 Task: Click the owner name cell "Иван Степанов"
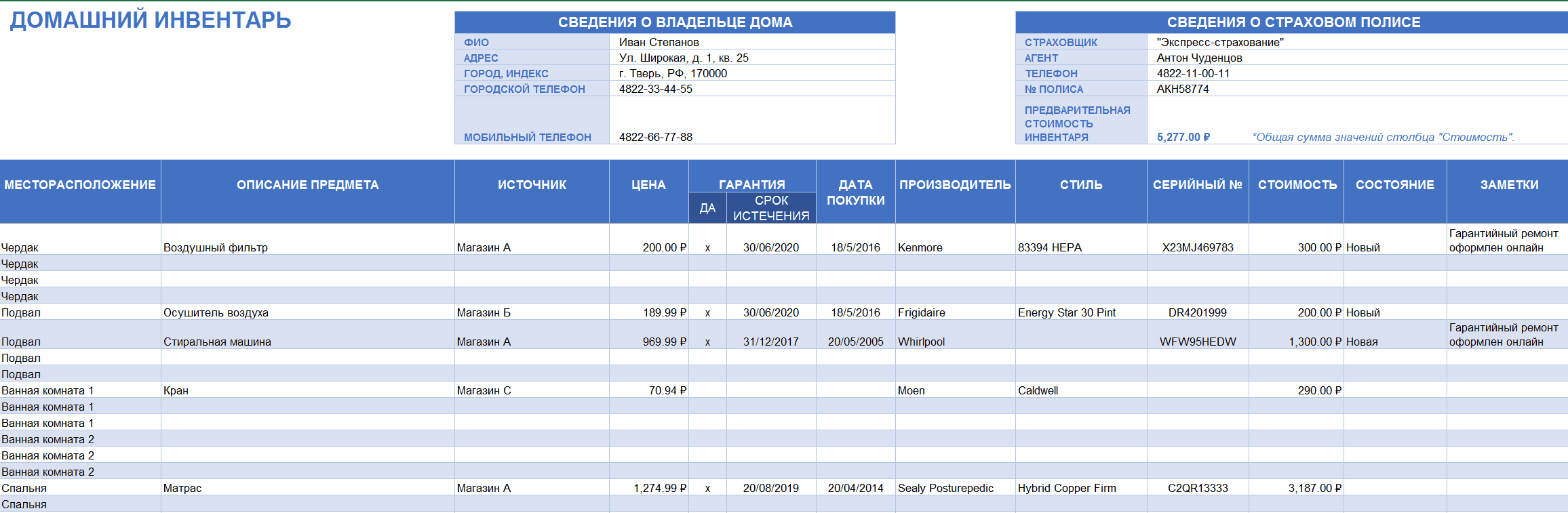point(752,42)
